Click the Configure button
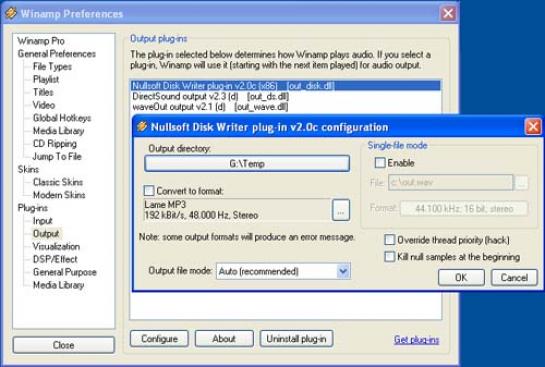 click(159, 339)
